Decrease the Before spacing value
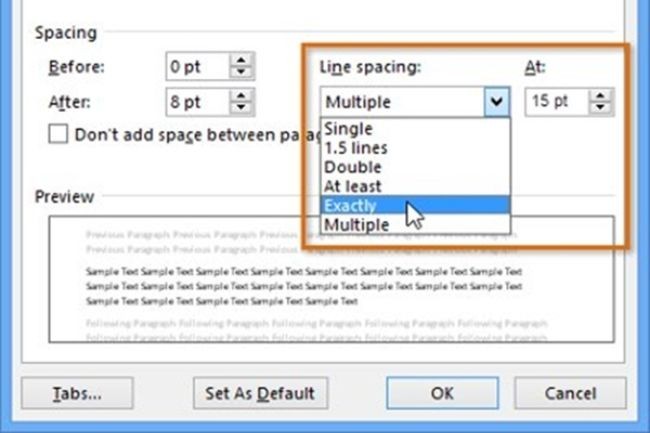 pyautogui.click(x=241, y=72)
